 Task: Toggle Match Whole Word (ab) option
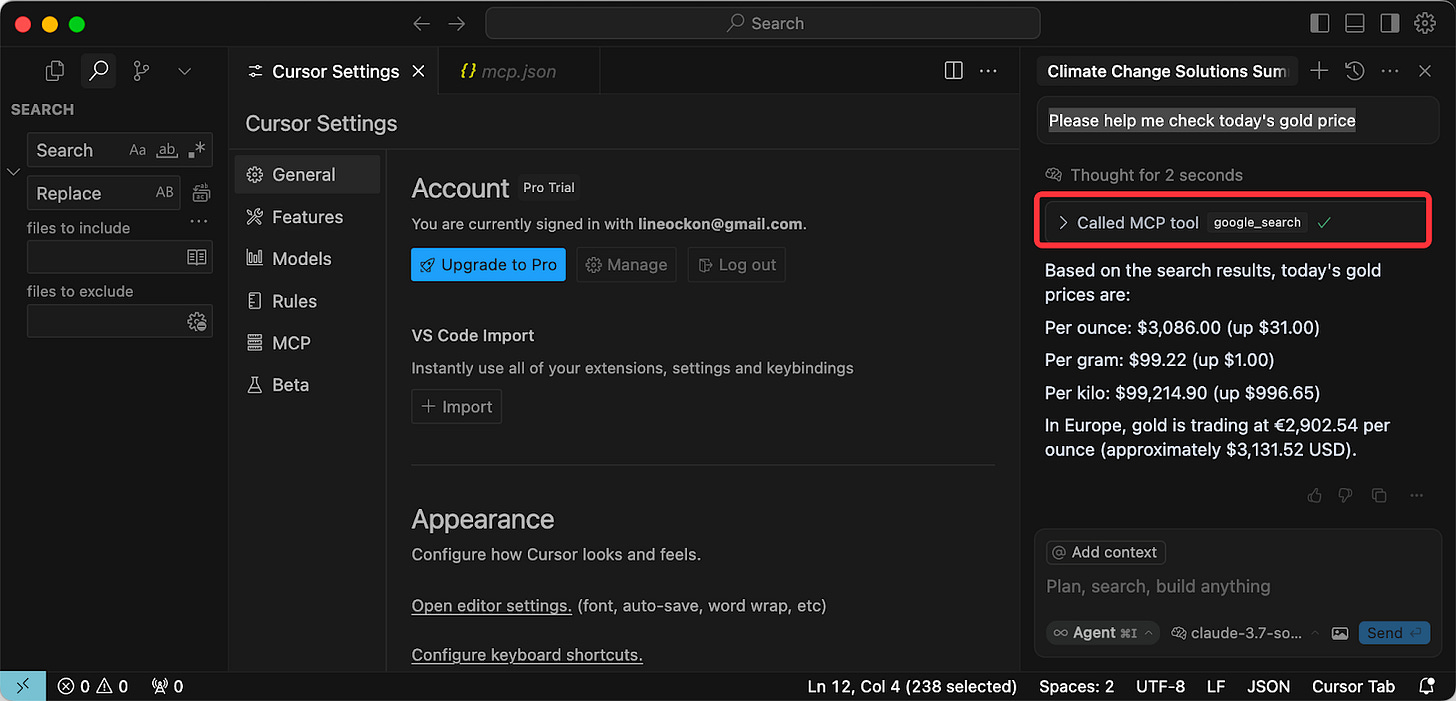167,150
